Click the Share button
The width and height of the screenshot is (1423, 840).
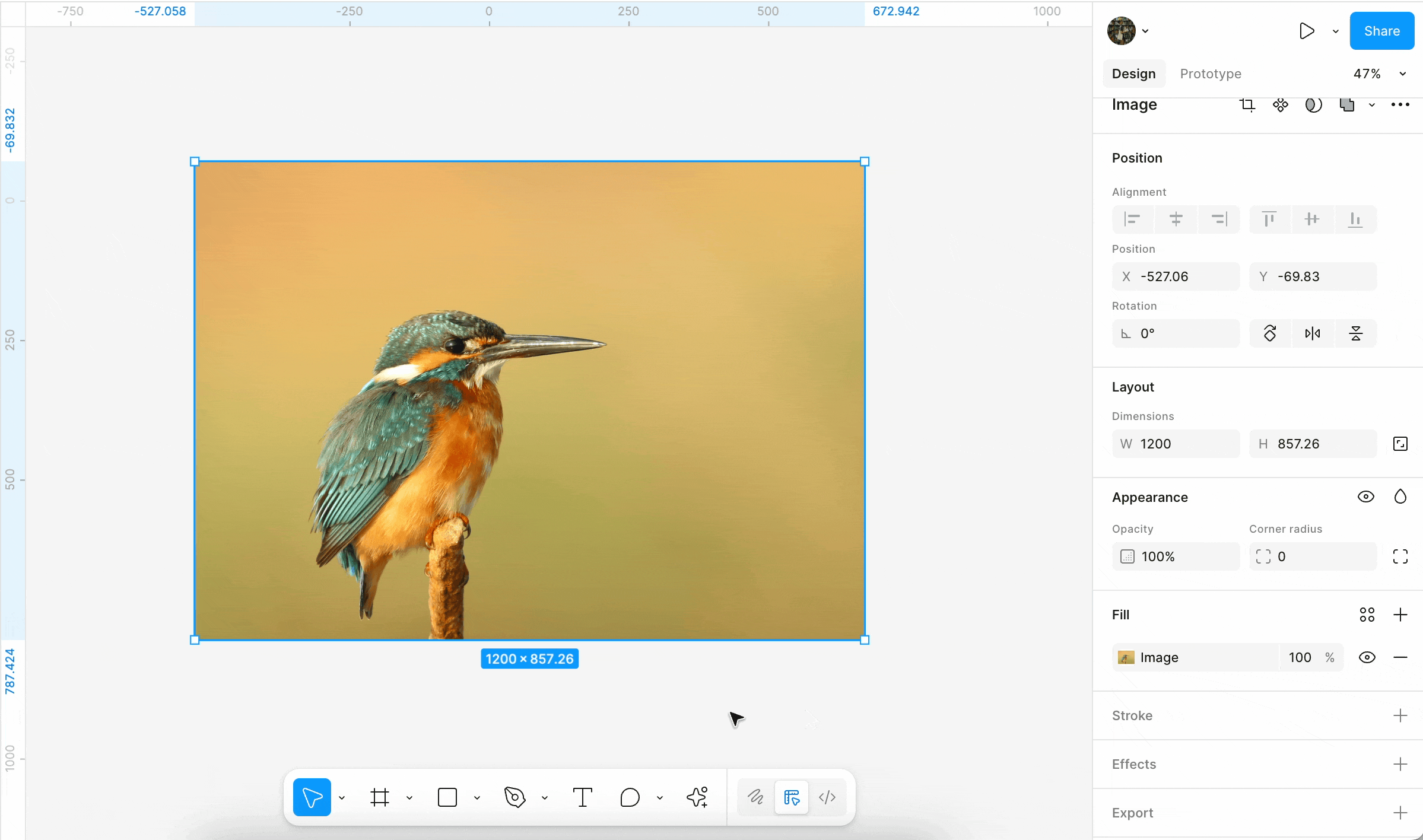pyautogui.click(x=1382, y=31)
